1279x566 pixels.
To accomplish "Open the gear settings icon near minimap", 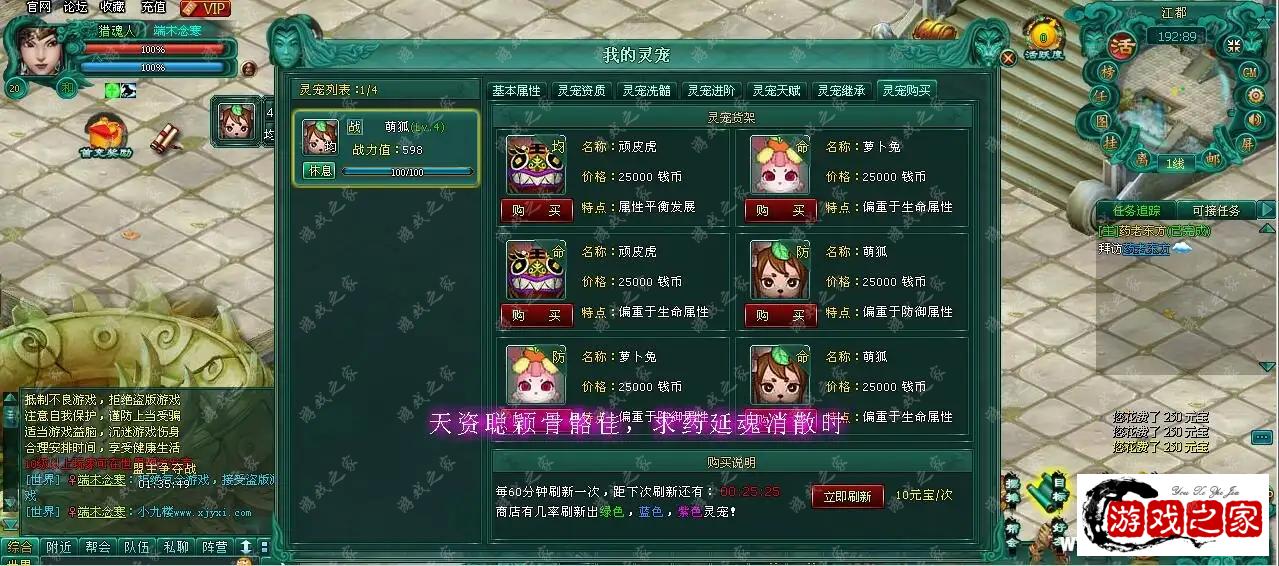I will (1255, 95).
